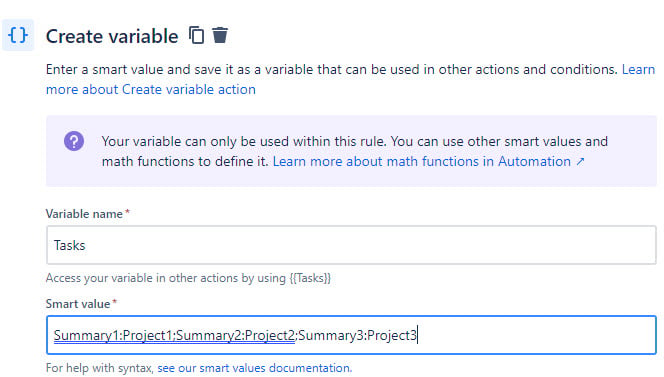The height and width of the screenshot is (377, 664).
Task: Click the external link arrow after Automation
Action: pos(580,161)
